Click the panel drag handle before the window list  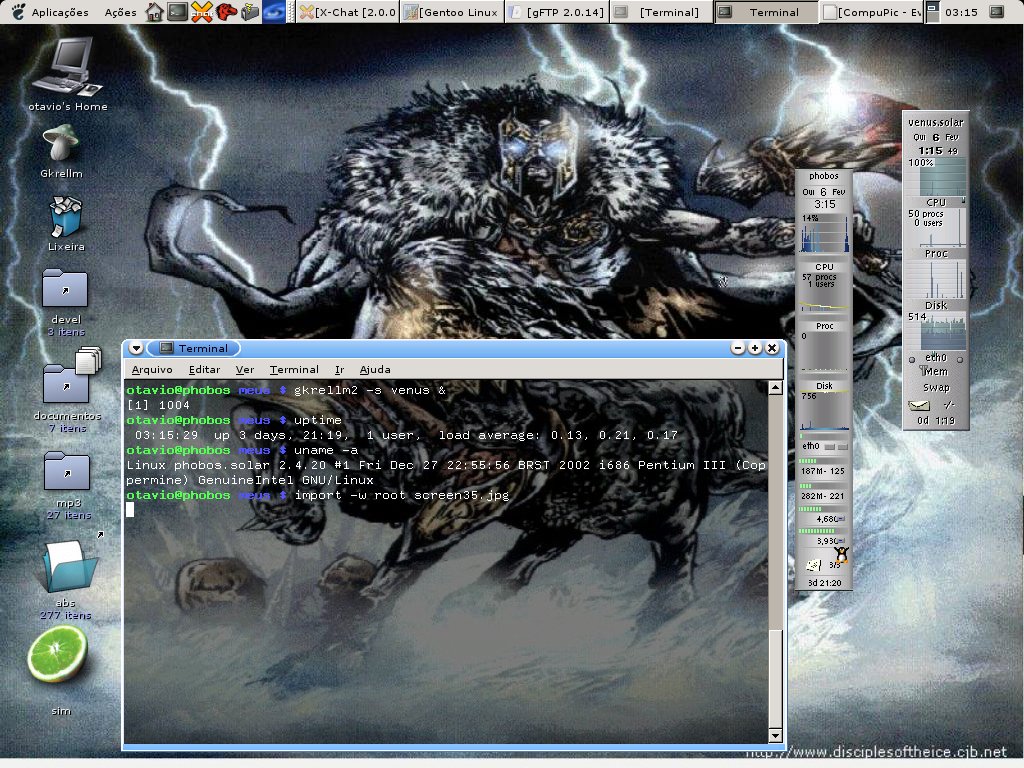(x=292, y=12)
